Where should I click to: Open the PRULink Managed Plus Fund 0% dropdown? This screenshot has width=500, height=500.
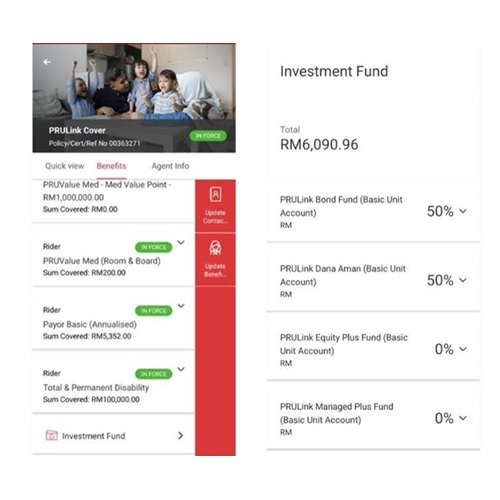click(x=451, y=418)
